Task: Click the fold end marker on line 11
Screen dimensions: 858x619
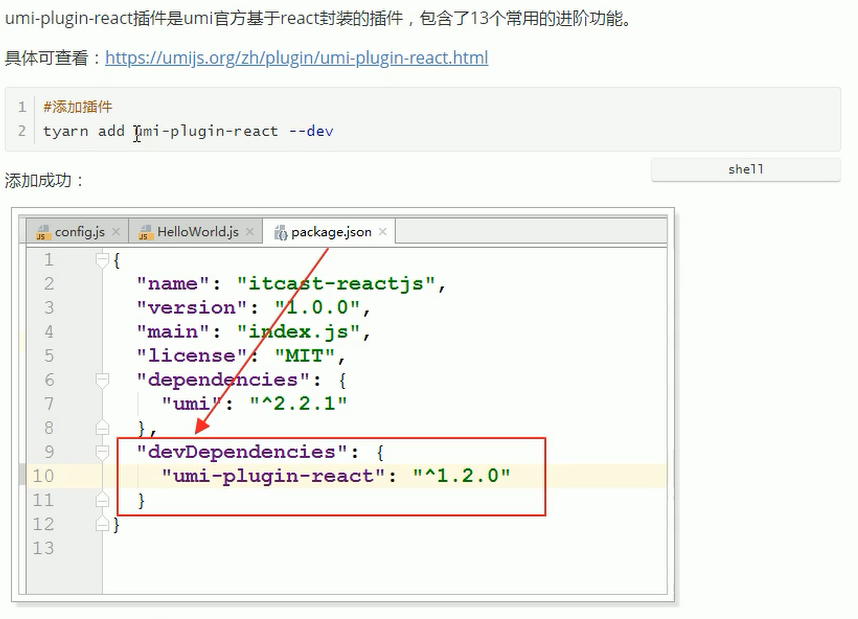Action: click(102, 500)
